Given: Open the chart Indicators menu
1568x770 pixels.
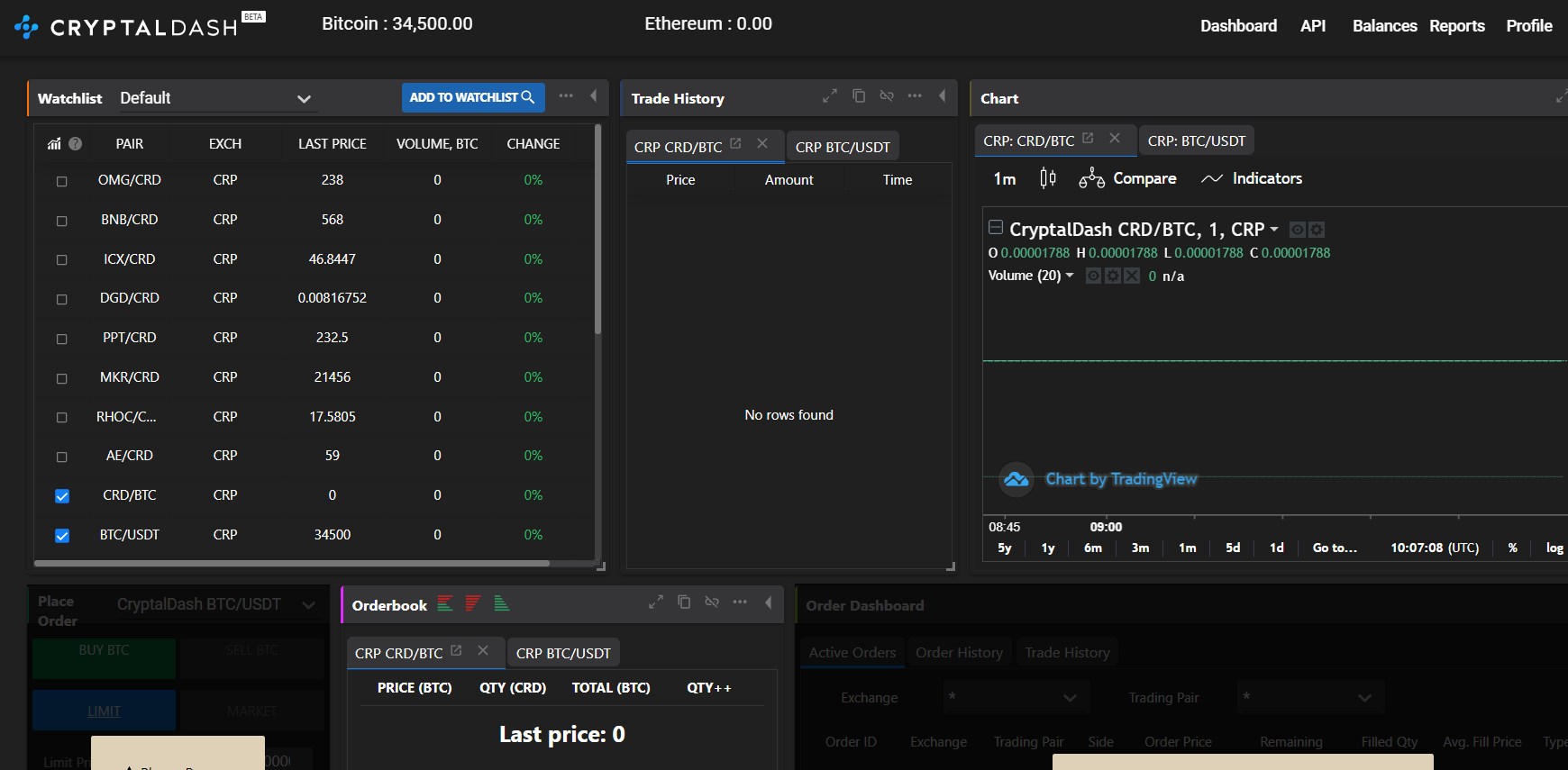Looking at the screenshot, I should (x=1252, y=178).
